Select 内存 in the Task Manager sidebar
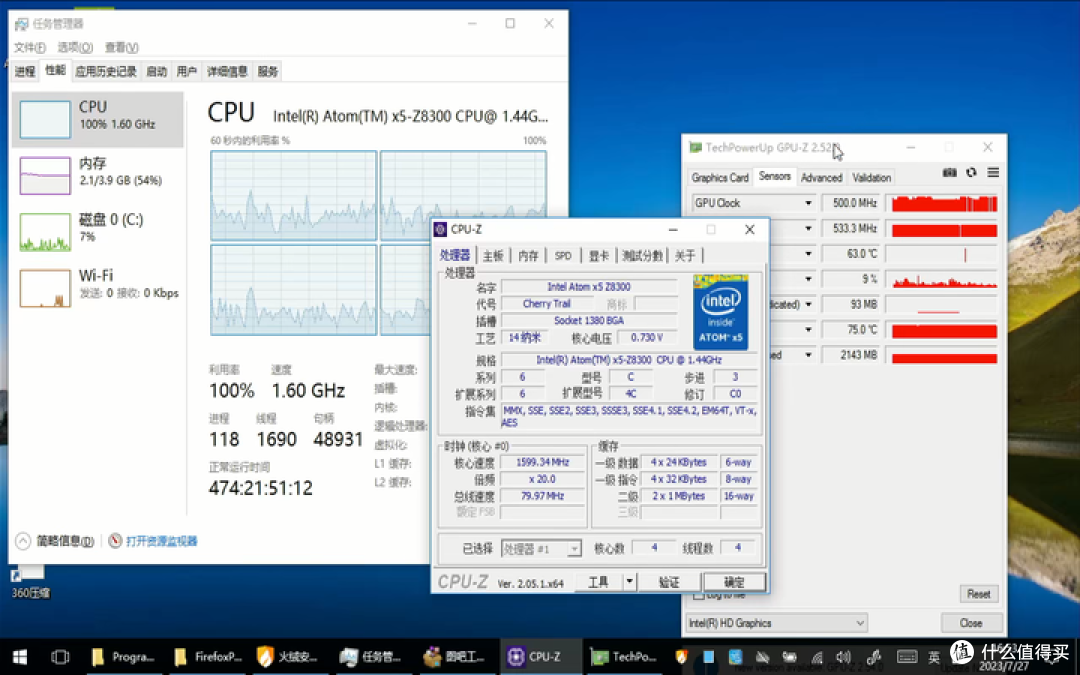Screen dimensions: 1080x675 (x=98, y=176)
